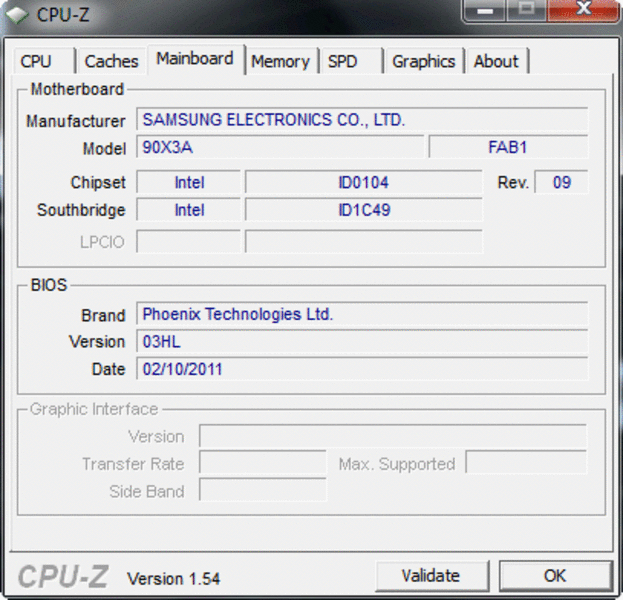Screen dimensions: 623x600
Task: Click the BIOS Version 03HL field
Action: tap(362, 341)
